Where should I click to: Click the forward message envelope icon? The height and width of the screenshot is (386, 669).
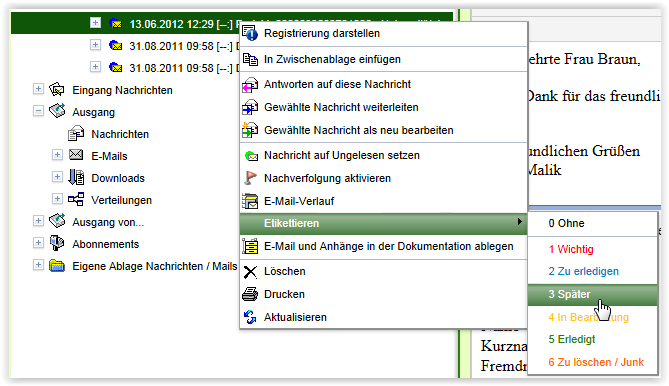[x=250, y=107]
